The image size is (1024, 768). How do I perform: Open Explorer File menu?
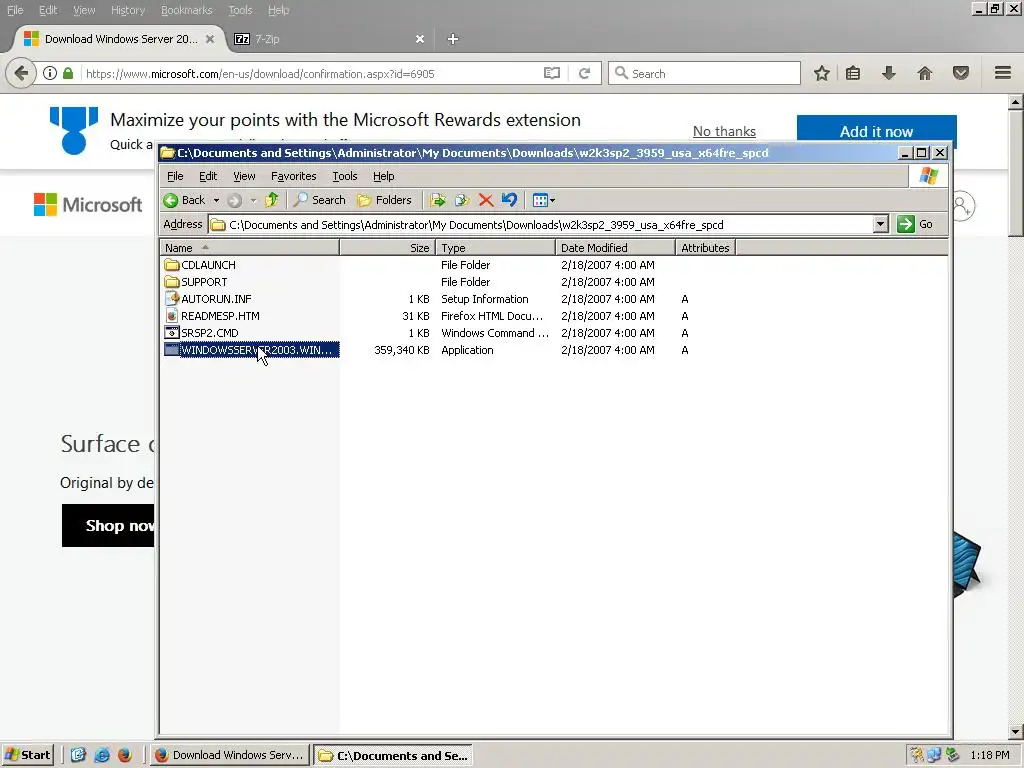point(175,176)
